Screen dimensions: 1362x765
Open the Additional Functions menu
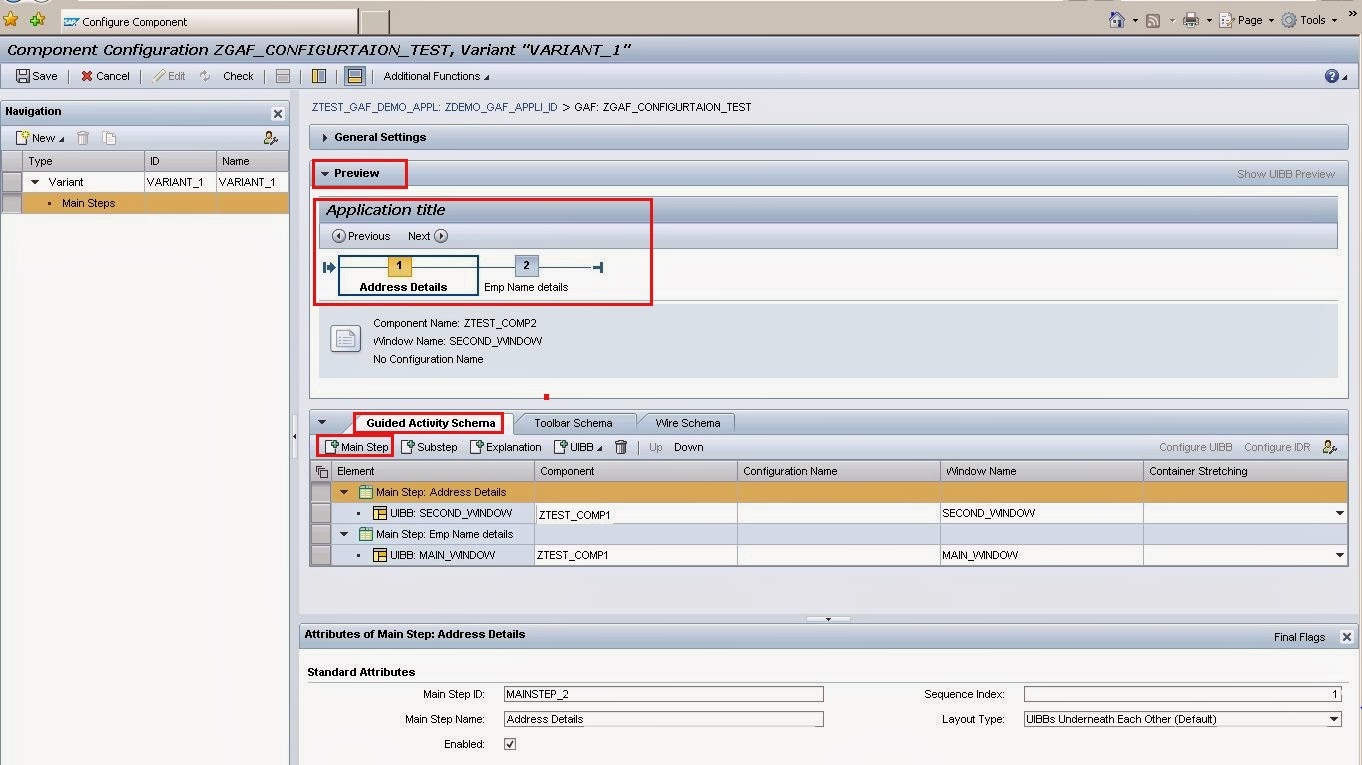pyautogui.click(x=436, y=76)
